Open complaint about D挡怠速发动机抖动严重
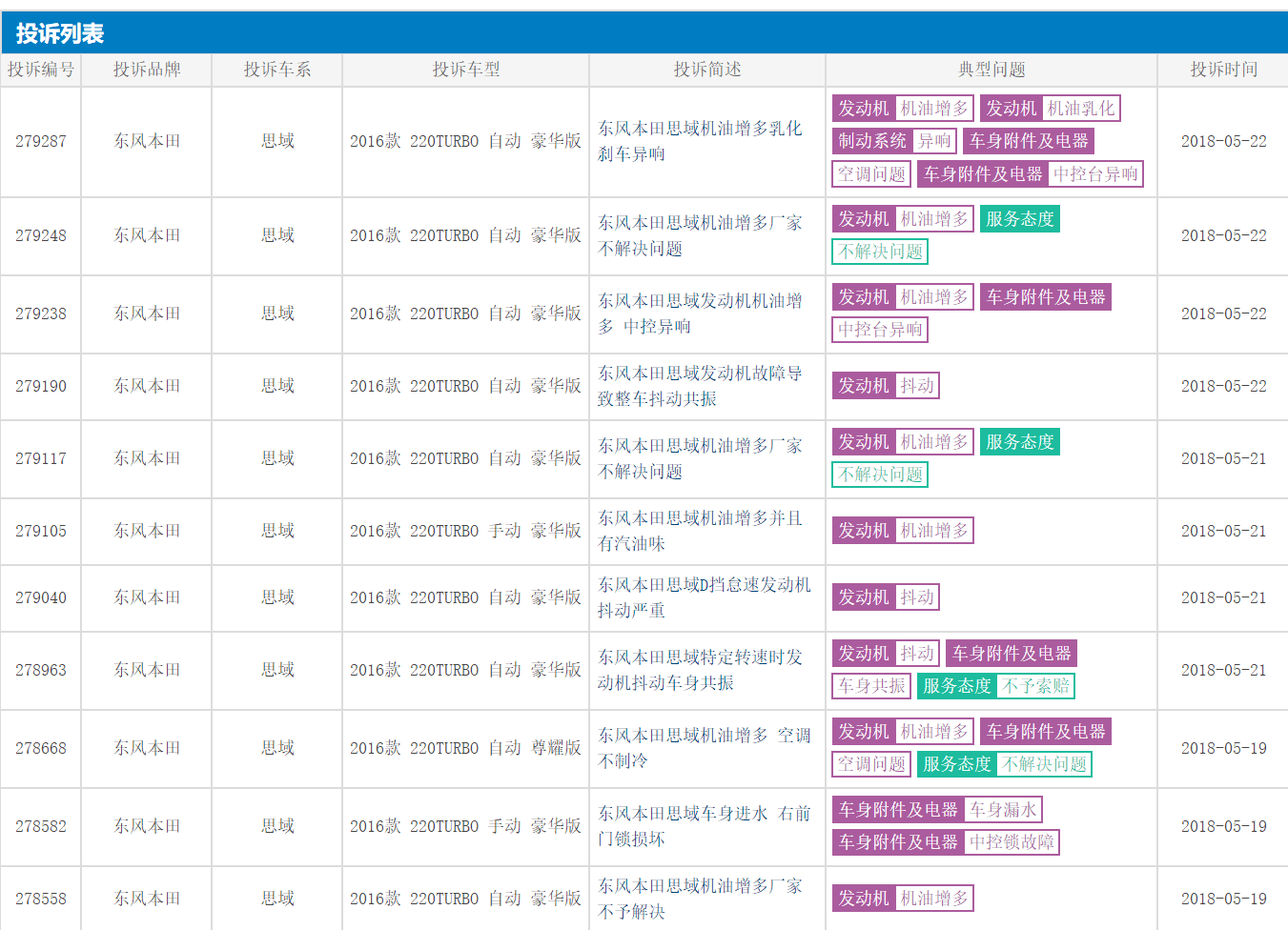The height and width of the screenshot is (930, 1288). pyautogui.click(x=704, y=597)
